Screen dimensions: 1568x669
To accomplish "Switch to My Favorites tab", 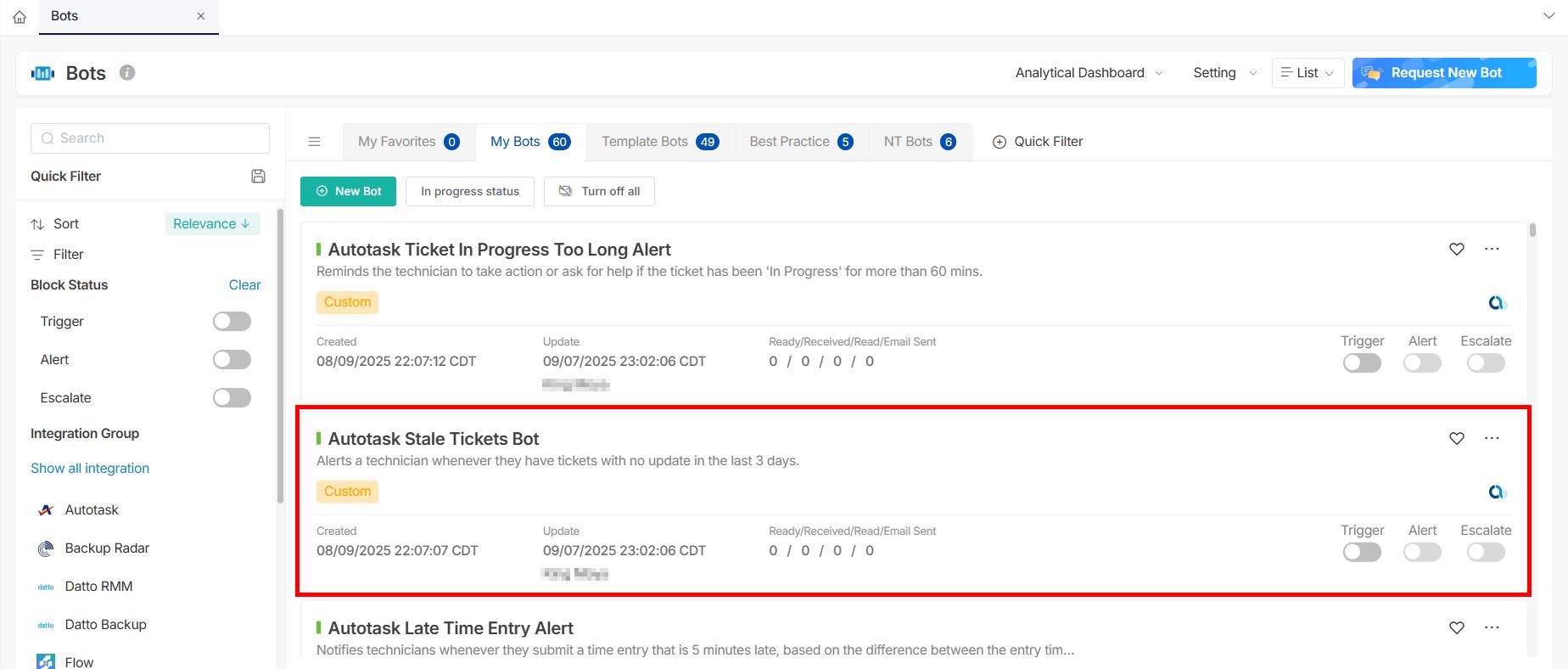I will pyautogui.click(x=409, y=142).
